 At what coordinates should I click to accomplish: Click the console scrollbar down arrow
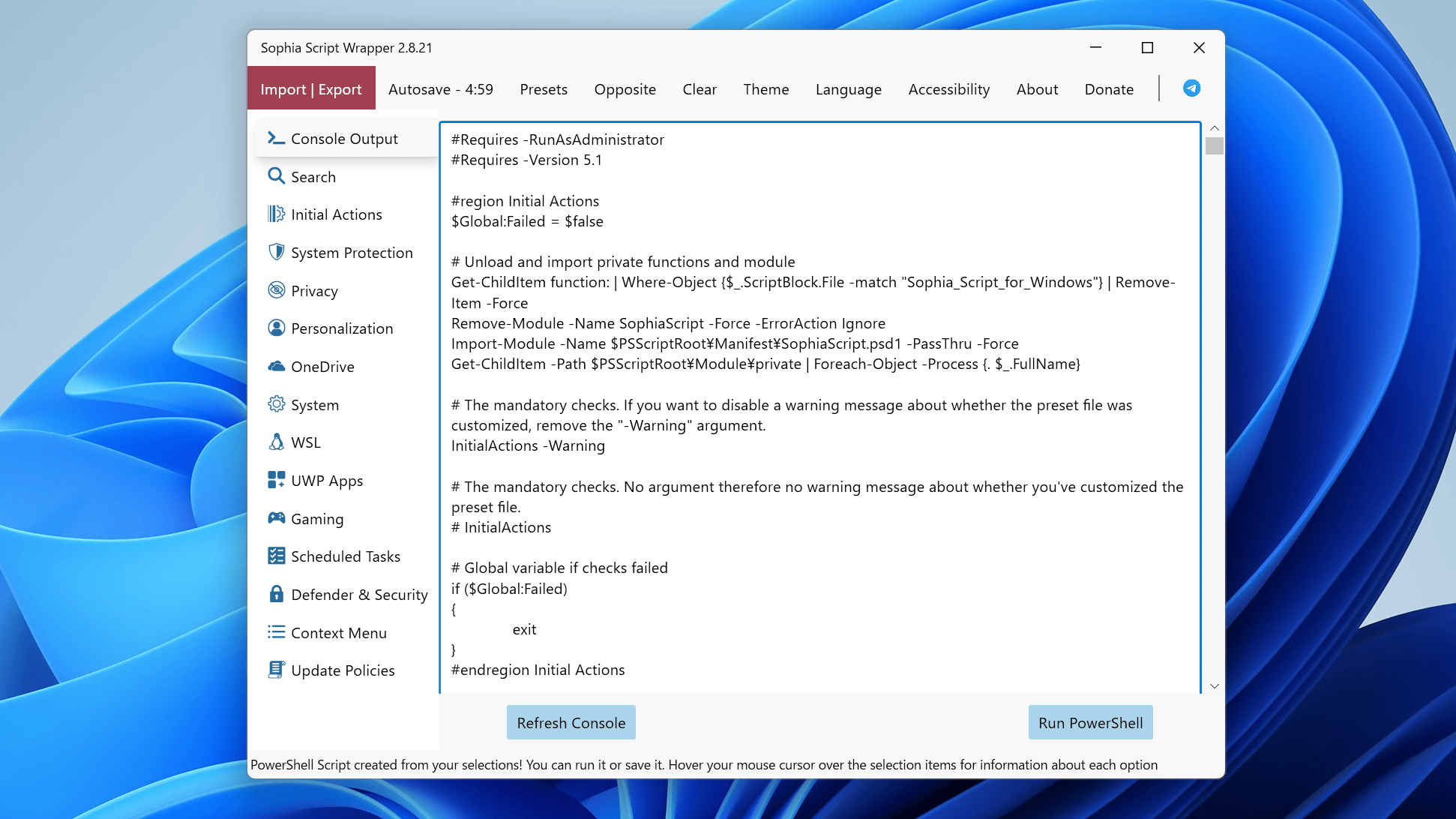pos(1215,685)
